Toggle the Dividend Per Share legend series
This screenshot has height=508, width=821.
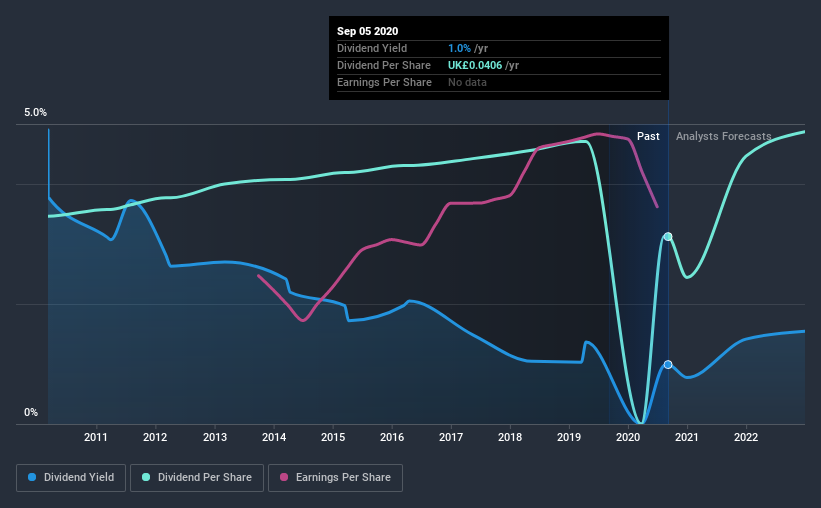197,478
